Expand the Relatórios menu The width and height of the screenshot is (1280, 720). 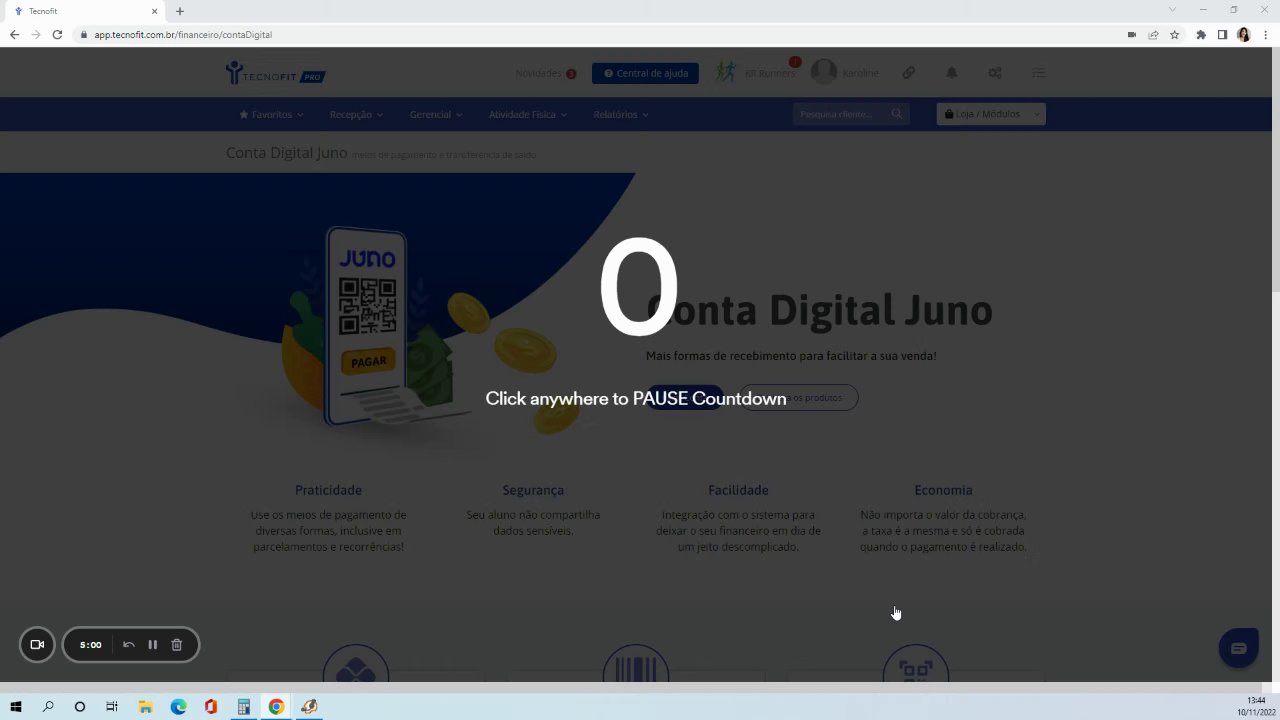[x=621, y=115]
